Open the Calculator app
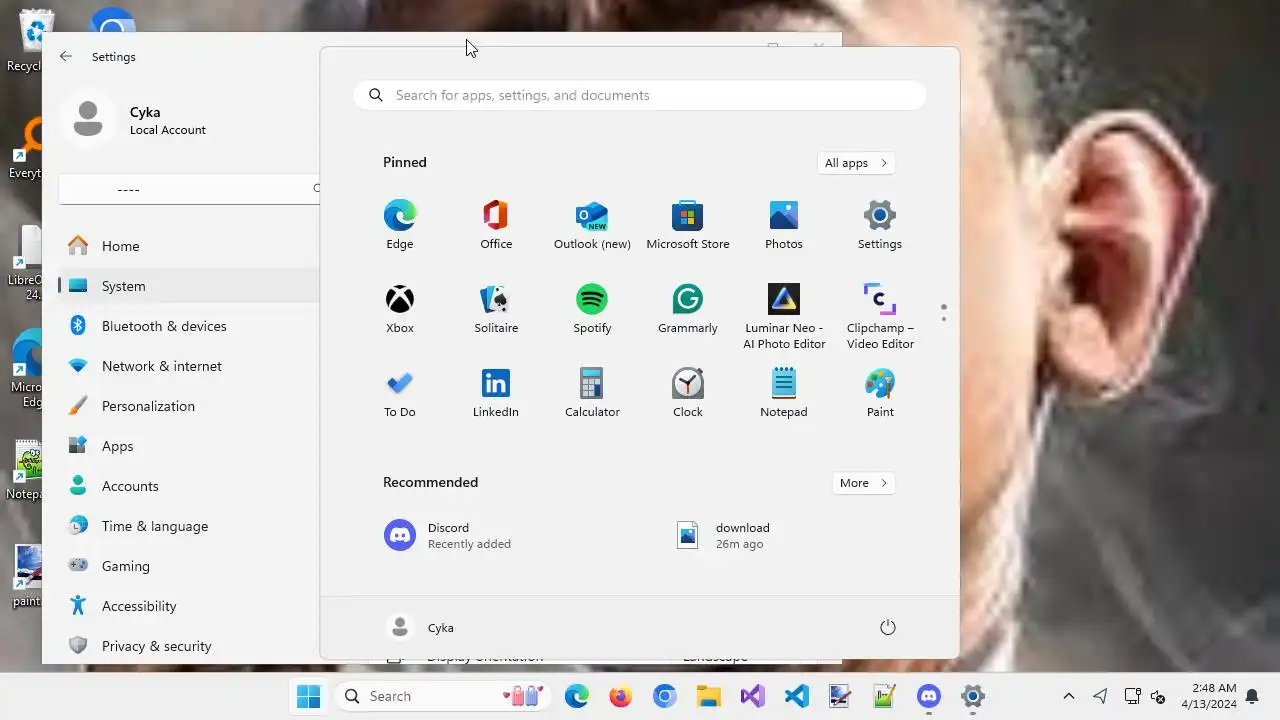The height and width of the screenshot is (720, 1280). tap(592, 393)
